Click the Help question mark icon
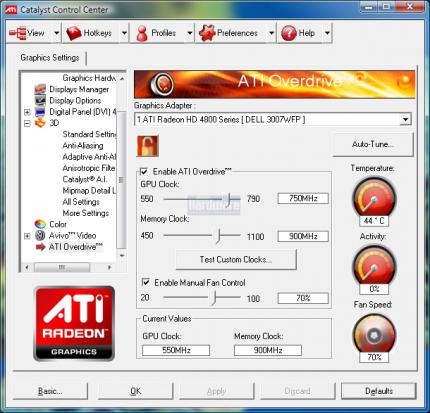Screen dimensions: 430x413 point(288,33)
